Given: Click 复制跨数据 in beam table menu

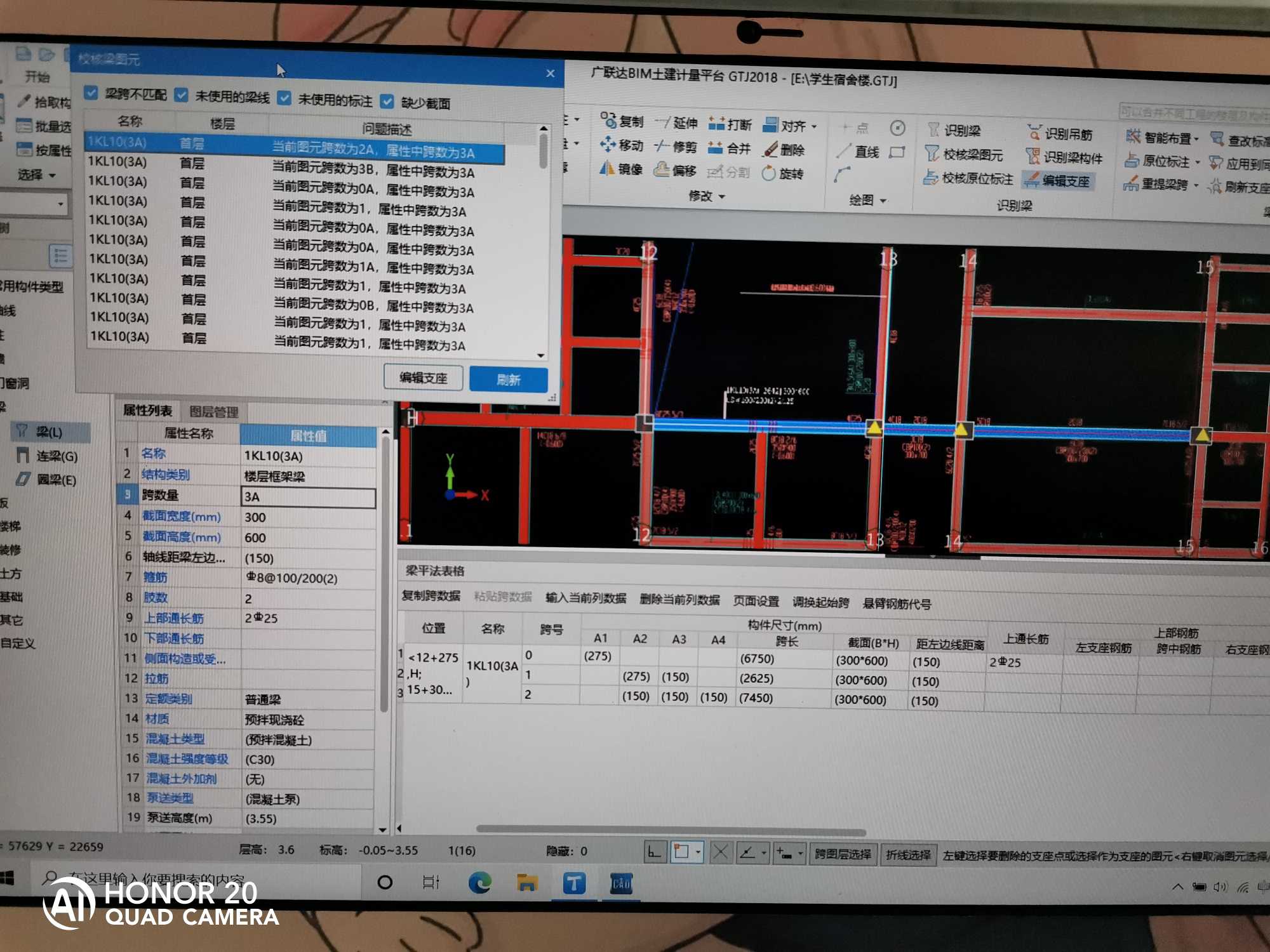Looking at the screenshot, I should coord(431,595).
